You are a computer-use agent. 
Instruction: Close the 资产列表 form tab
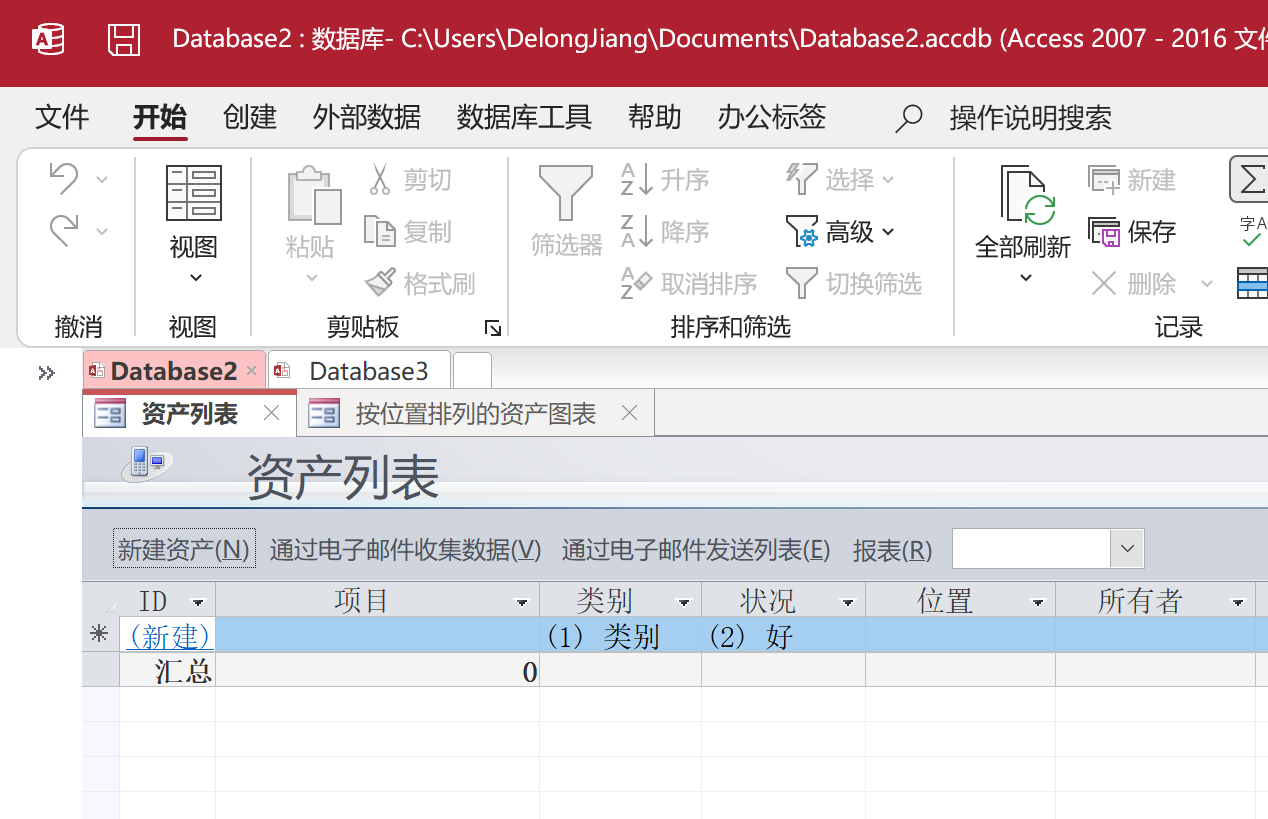tap(271, 413)
